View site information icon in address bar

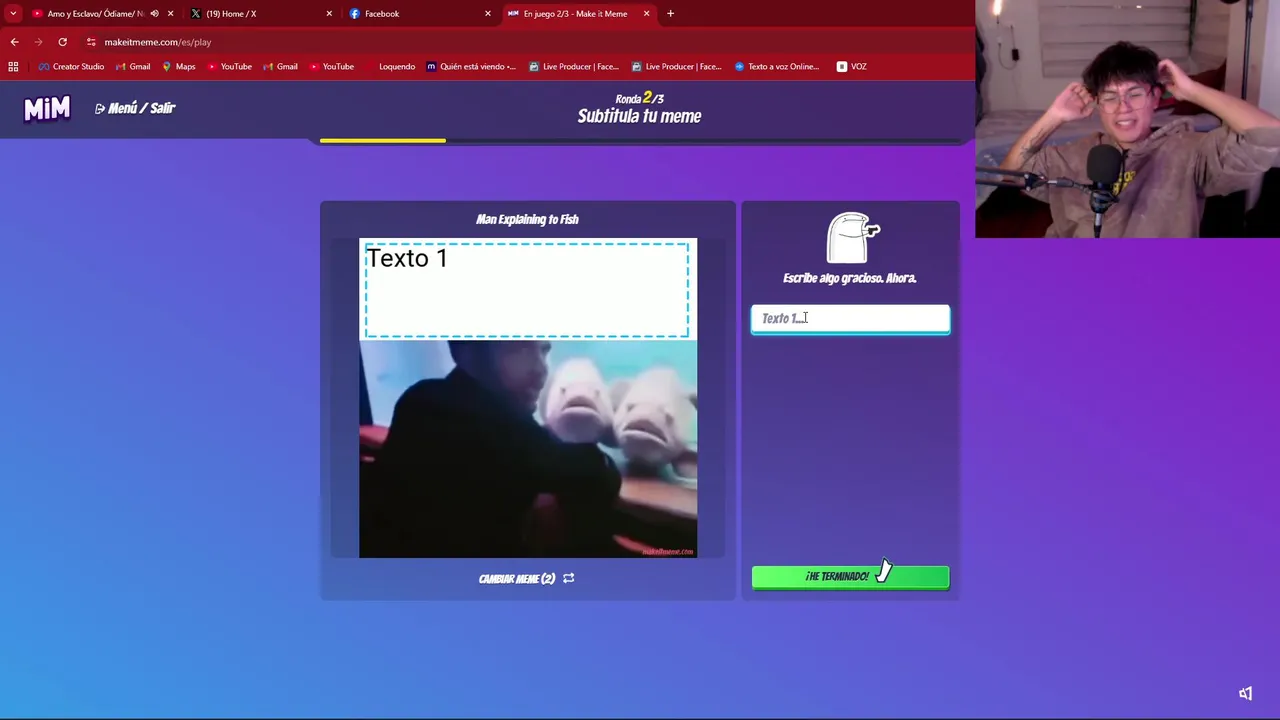click(91, 42)
